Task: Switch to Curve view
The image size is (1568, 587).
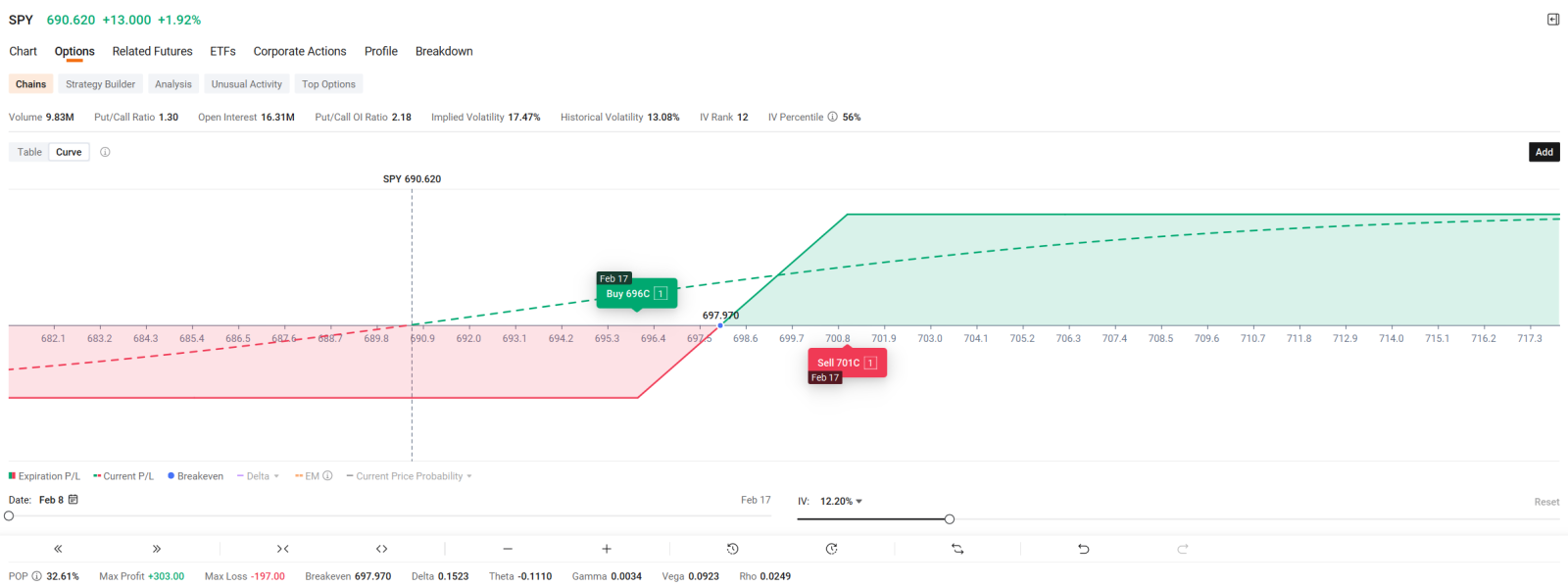Action: click(x=69, y=152)
